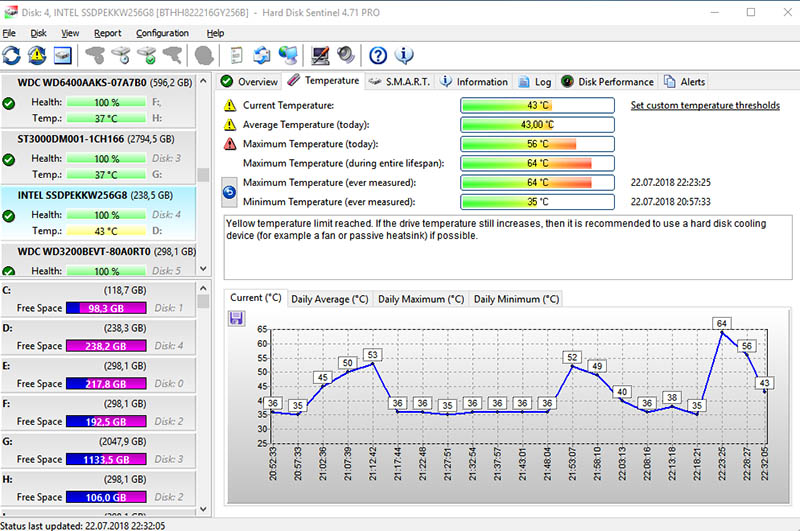Click the refresh disk information toolbar icon
800x531 pixels.
(12, 55)
